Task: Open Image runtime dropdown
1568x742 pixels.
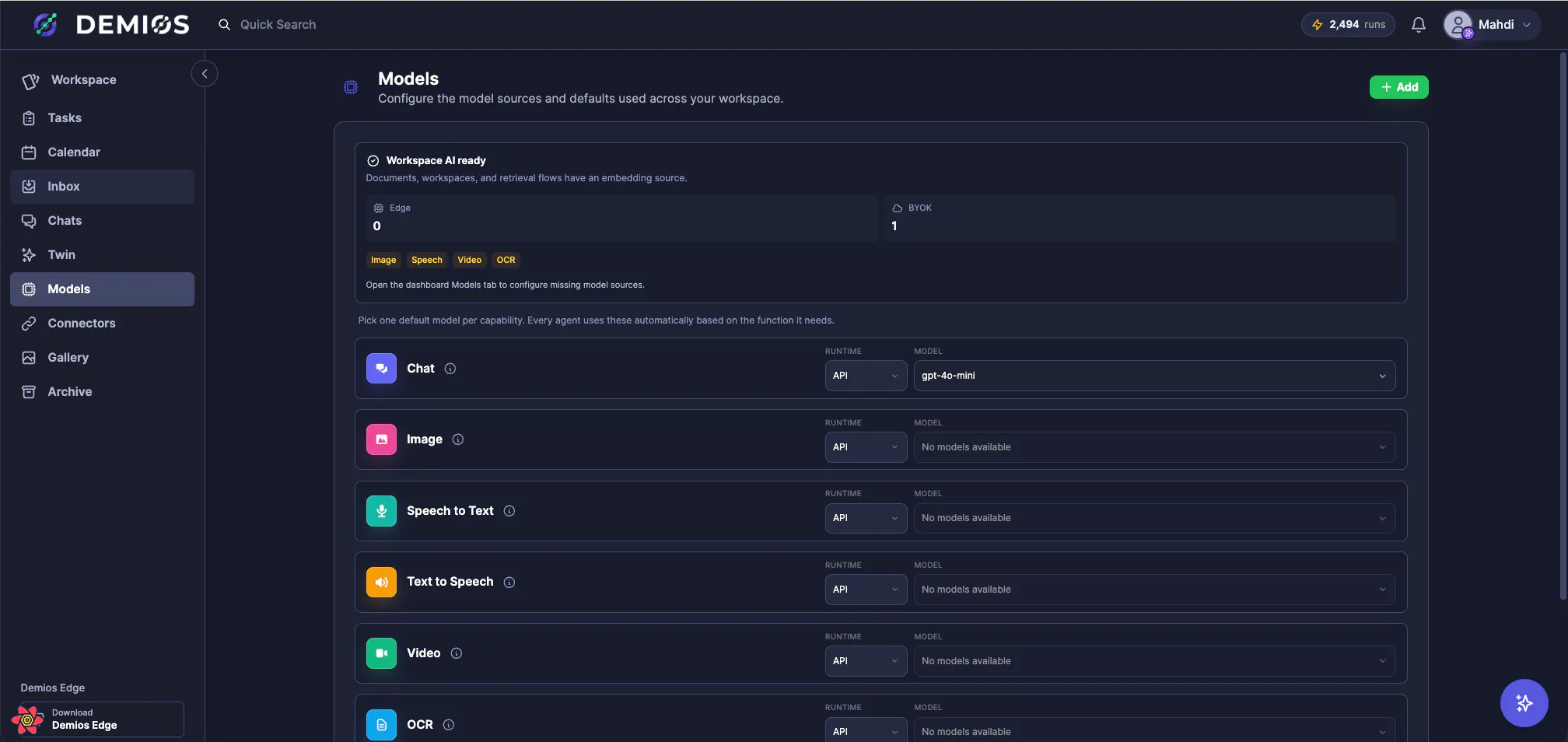Action: (x=866, y=447)
